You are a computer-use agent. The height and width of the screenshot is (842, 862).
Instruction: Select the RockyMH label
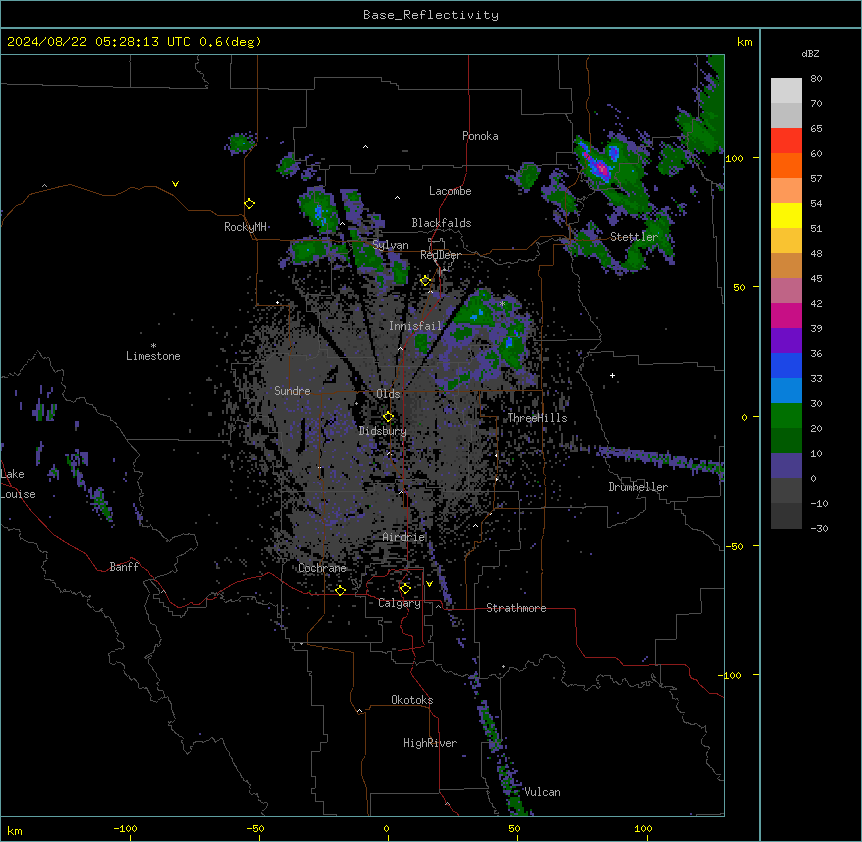coord(245,227)
